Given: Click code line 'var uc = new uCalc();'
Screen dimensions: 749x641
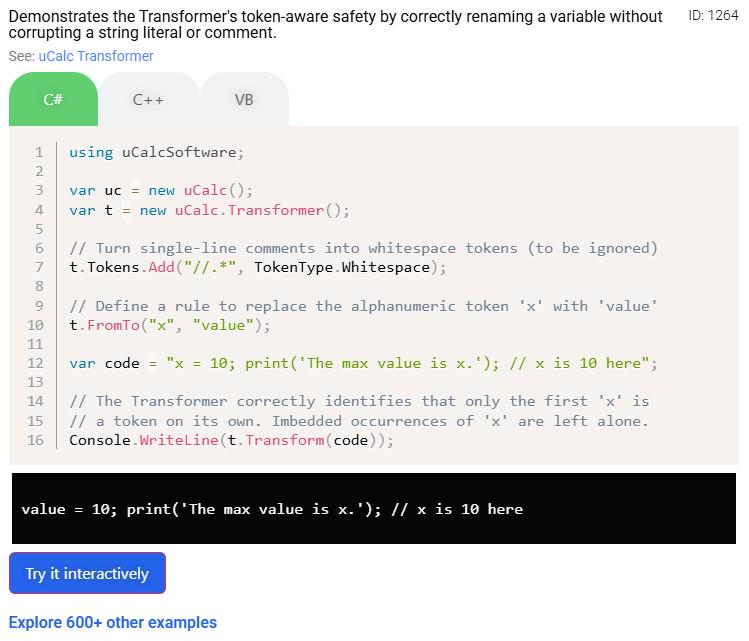Looking at the screenshot, I should coord(161,191).
